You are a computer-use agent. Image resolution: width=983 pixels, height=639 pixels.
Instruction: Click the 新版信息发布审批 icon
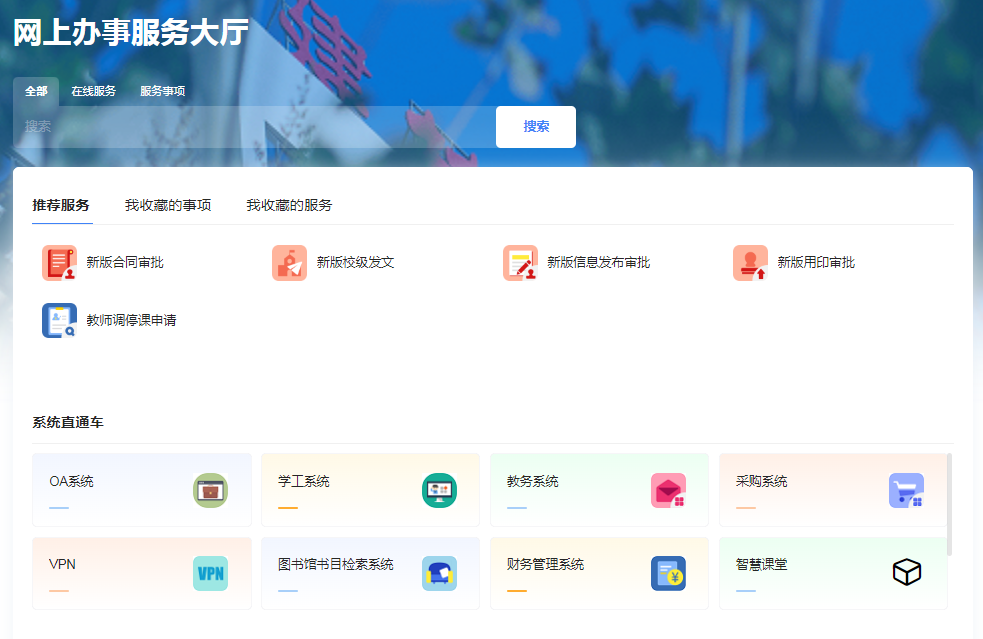click(x=520, y=263)
